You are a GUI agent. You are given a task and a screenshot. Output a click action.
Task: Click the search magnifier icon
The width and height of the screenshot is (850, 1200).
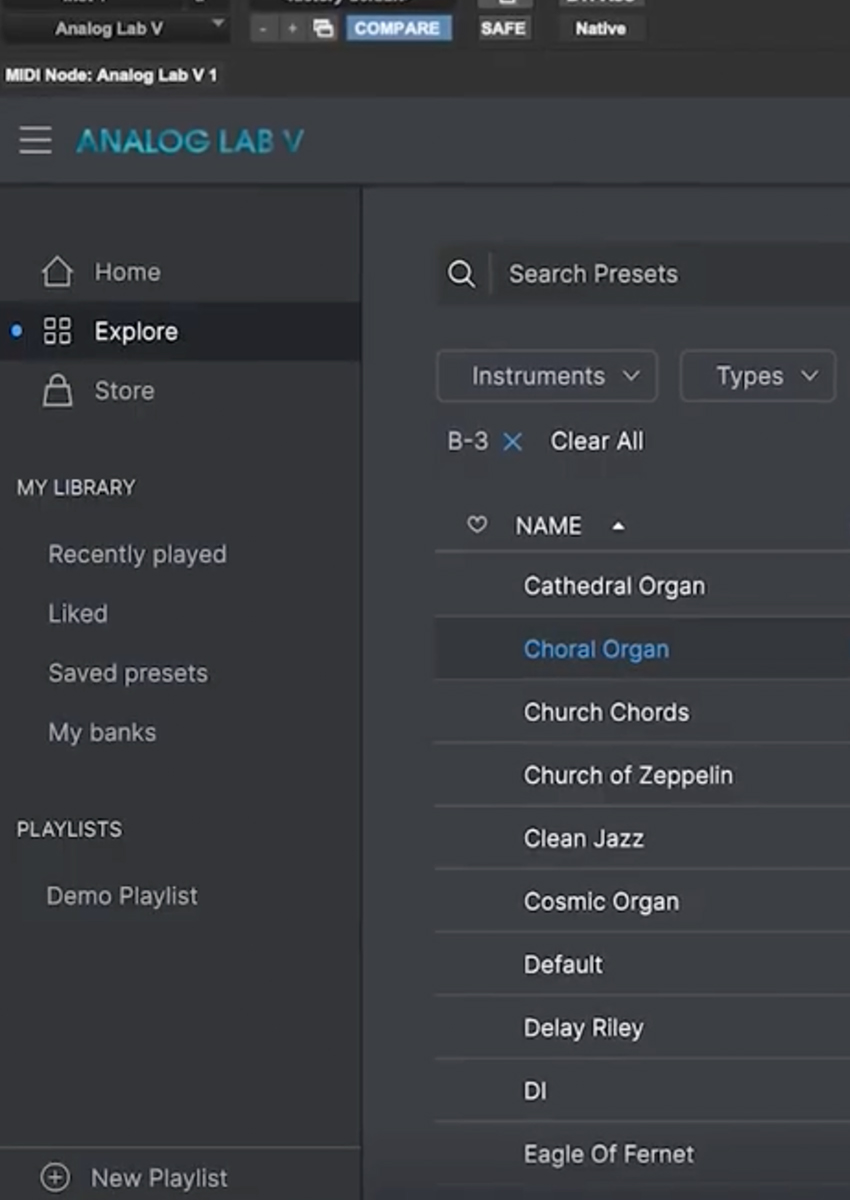click(x=461, y=274)
